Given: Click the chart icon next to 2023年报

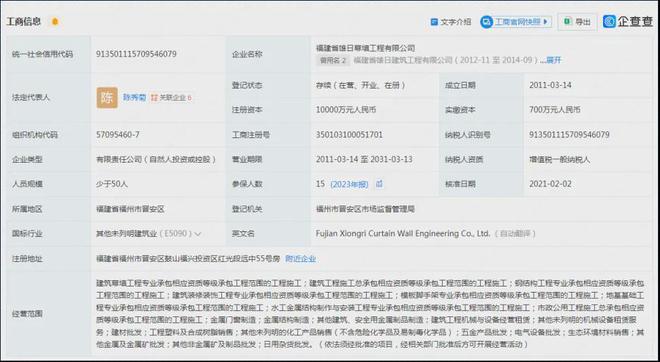Looking at the screenshot, I should [x=379, y=184].
